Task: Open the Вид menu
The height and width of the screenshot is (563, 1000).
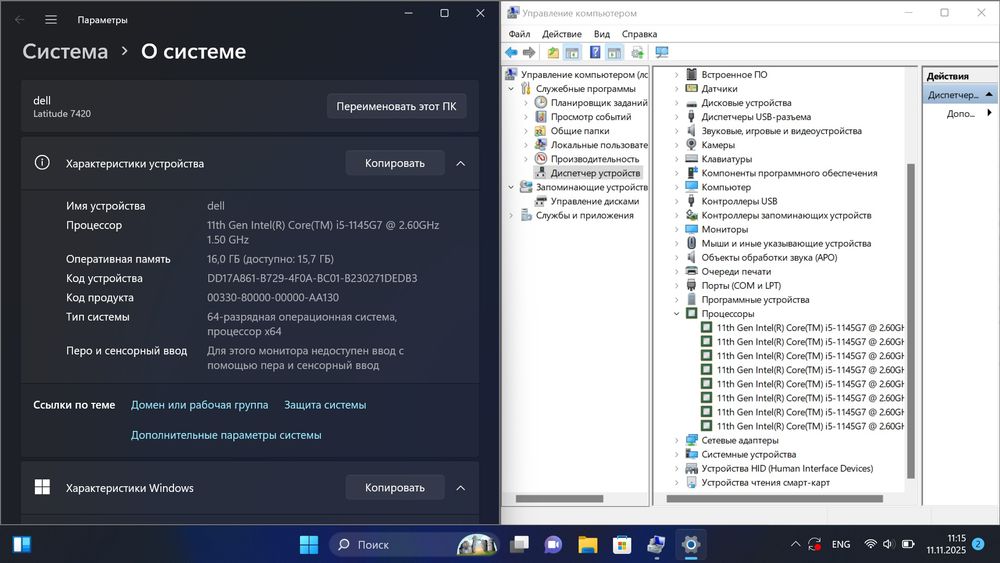Action: (x=601, y=34)
